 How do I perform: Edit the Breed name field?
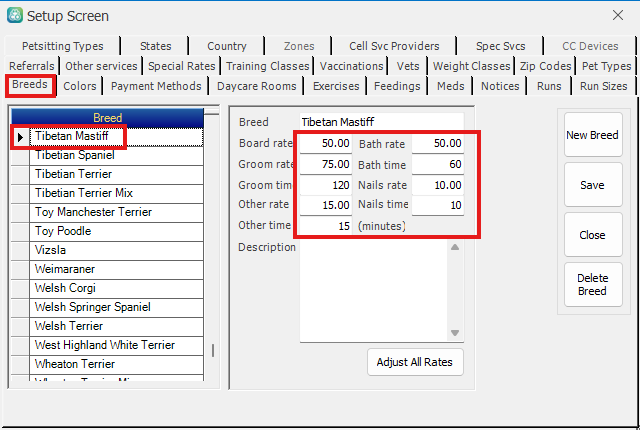380,122
